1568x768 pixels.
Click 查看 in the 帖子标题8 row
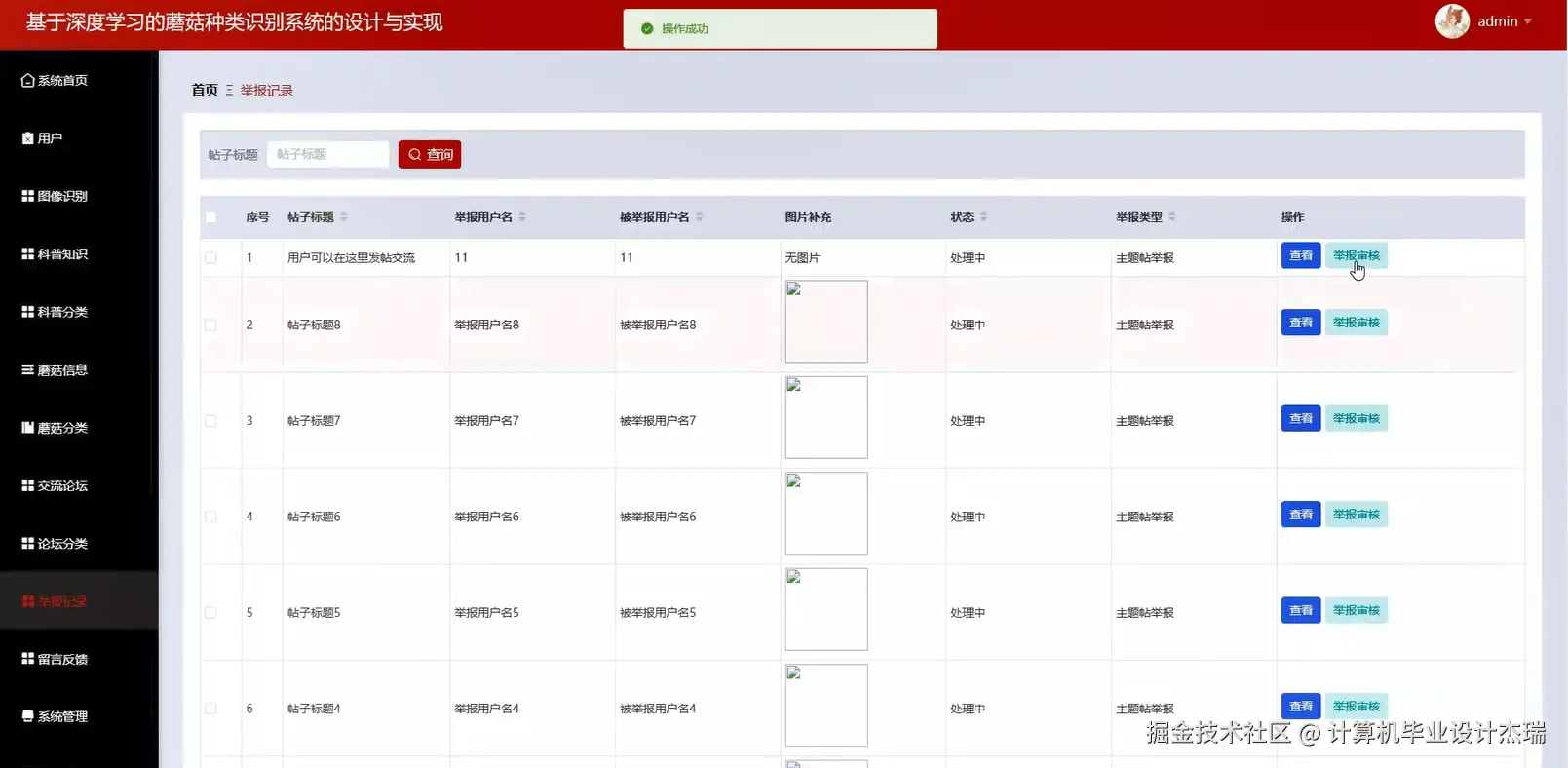(x=1301, y=323)
